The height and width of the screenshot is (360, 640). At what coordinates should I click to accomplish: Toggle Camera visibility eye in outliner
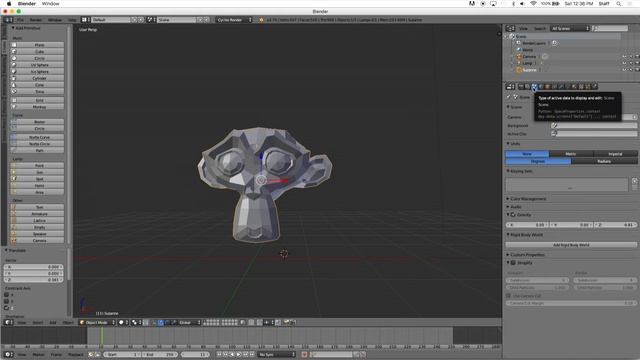624,57
